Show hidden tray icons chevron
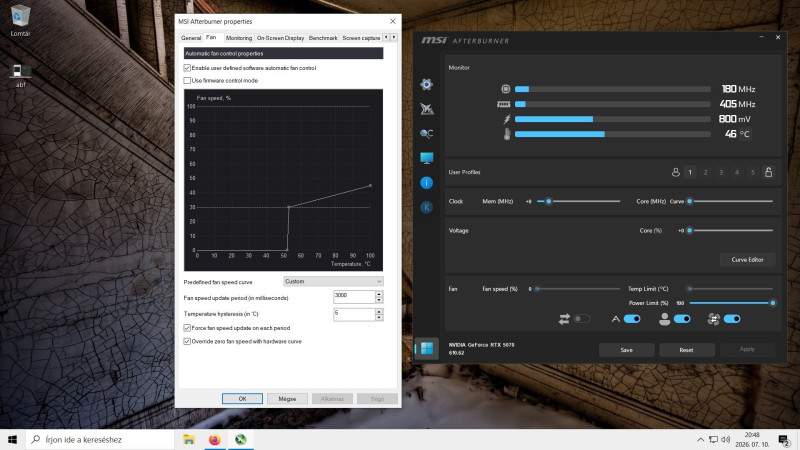The height and width of the screenshot is (450, 800). click(x=701, y=439)
